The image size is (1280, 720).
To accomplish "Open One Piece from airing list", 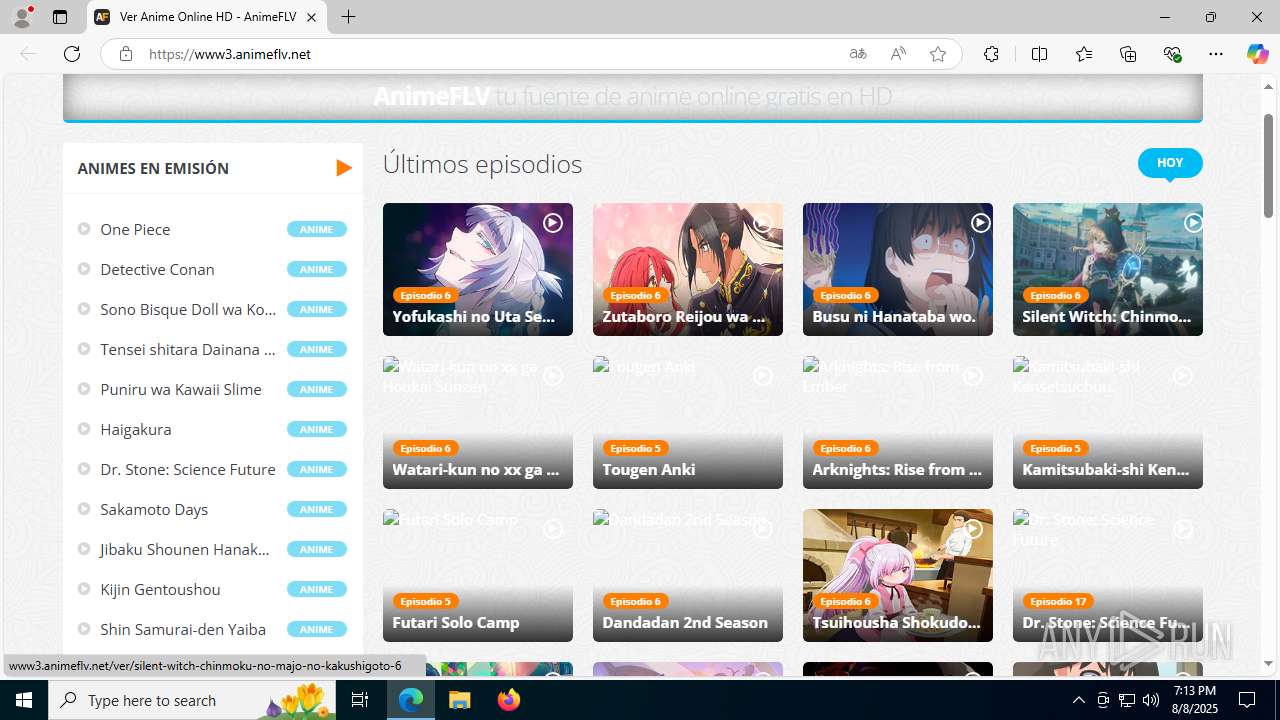I will (x=135, y=229).
